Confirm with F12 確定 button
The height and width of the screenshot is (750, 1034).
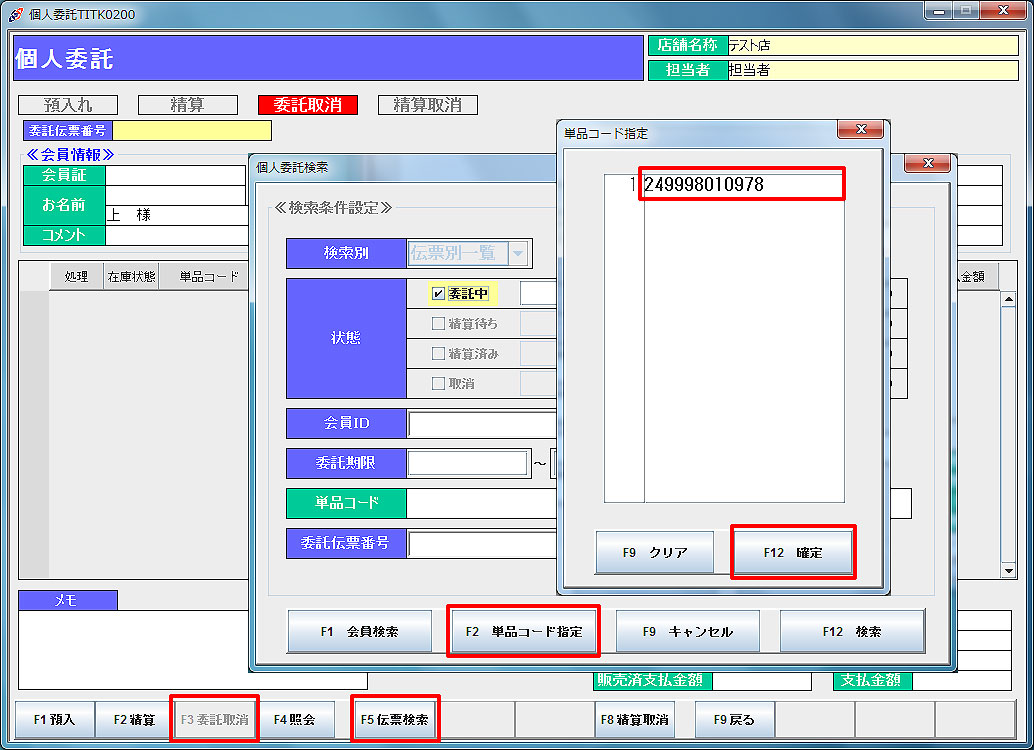click(x=793, y=552)
